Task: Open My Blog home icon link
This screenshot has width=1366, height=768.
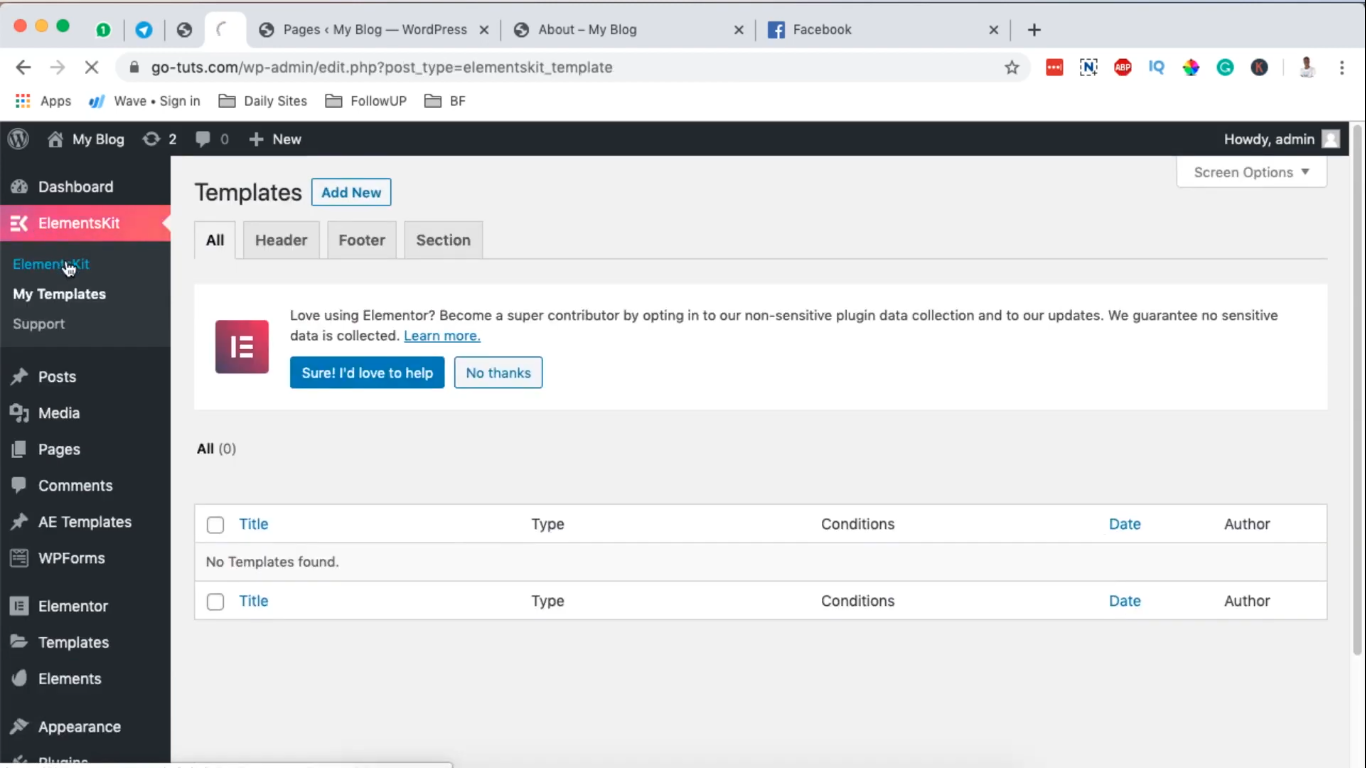Action: click(x=56, y=139)
